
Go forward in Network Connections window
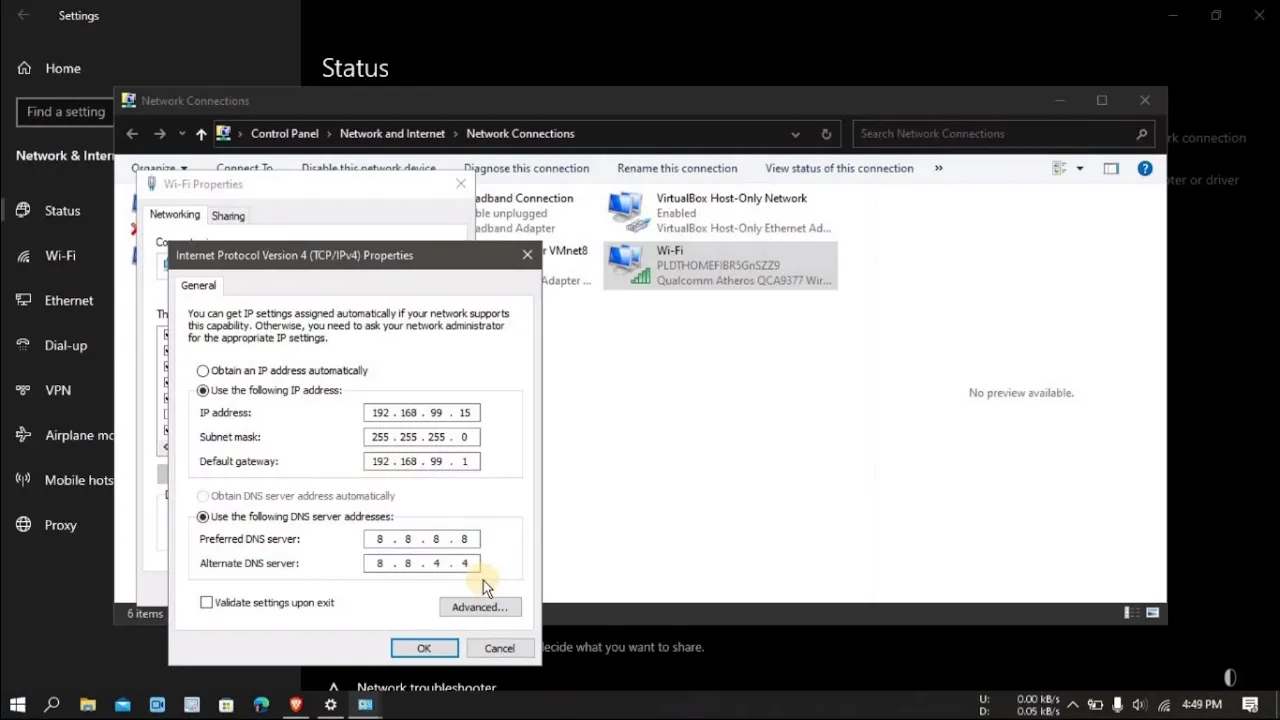(x=159, y=134)
